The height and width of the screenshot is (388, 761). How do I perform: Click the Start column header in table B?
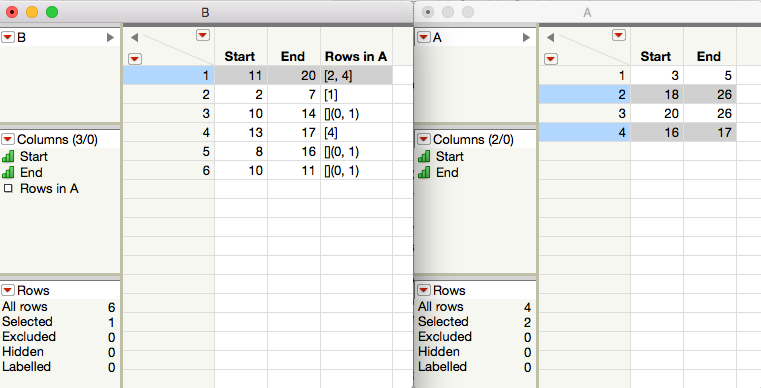[240, 56]
